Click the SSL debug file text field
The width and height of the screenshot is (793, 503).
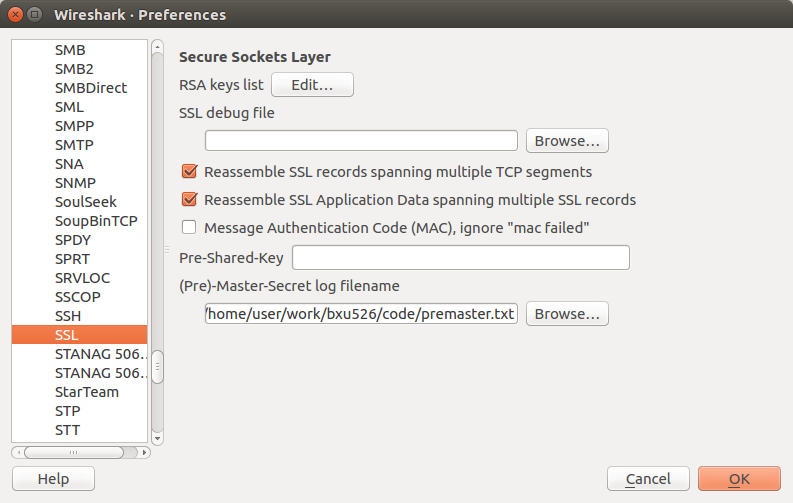(x=361, y=141)
